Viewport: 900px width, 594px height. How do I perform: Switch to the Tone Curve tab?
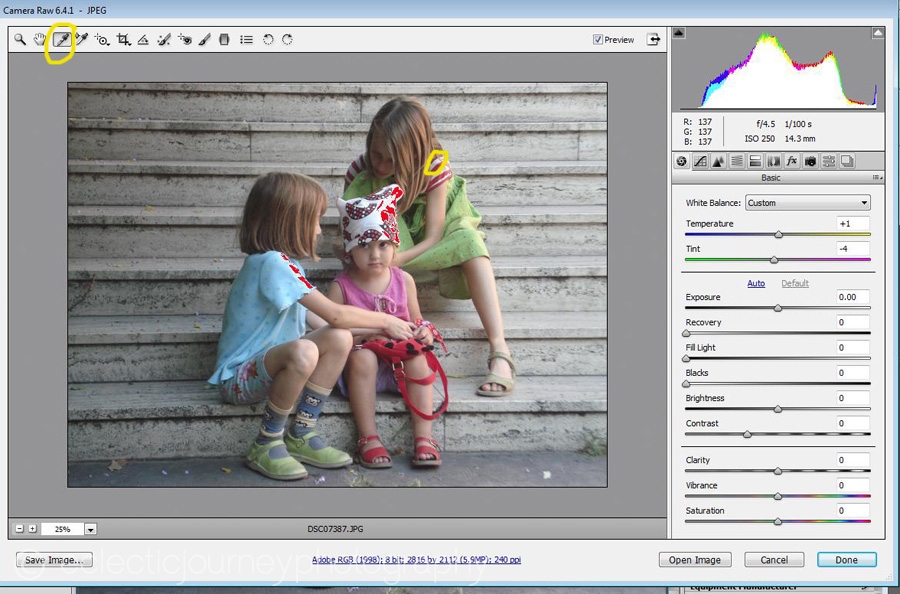[x=700, y=161]
